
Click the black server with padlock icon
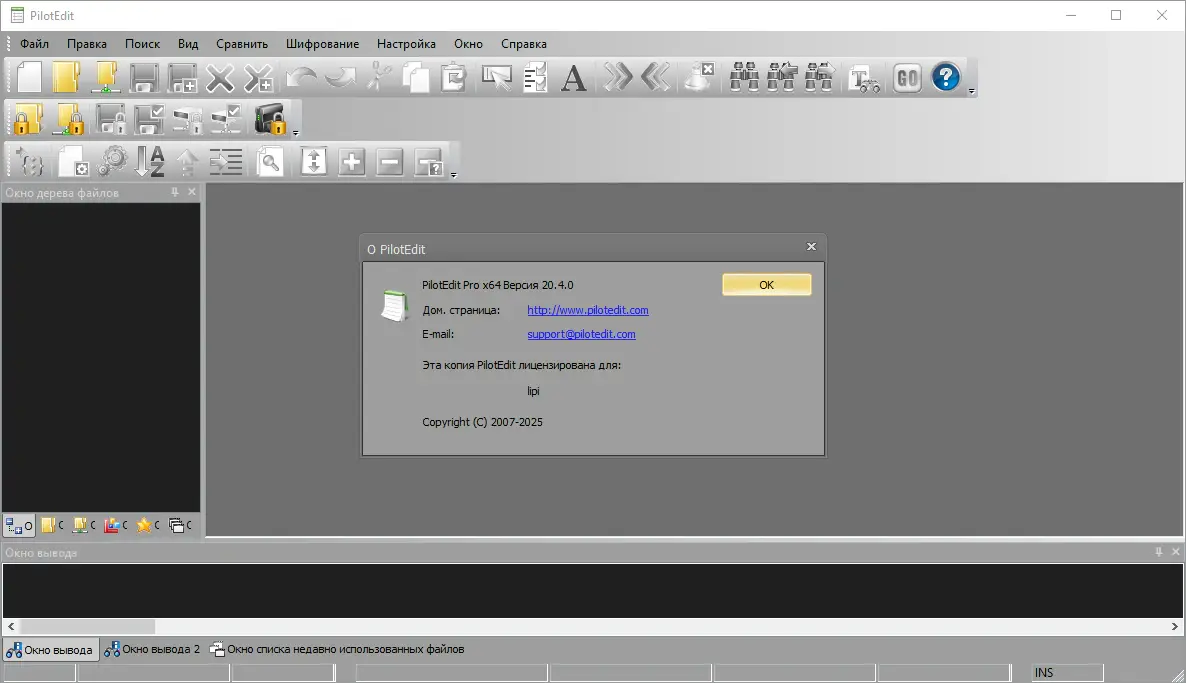[270, 120]
